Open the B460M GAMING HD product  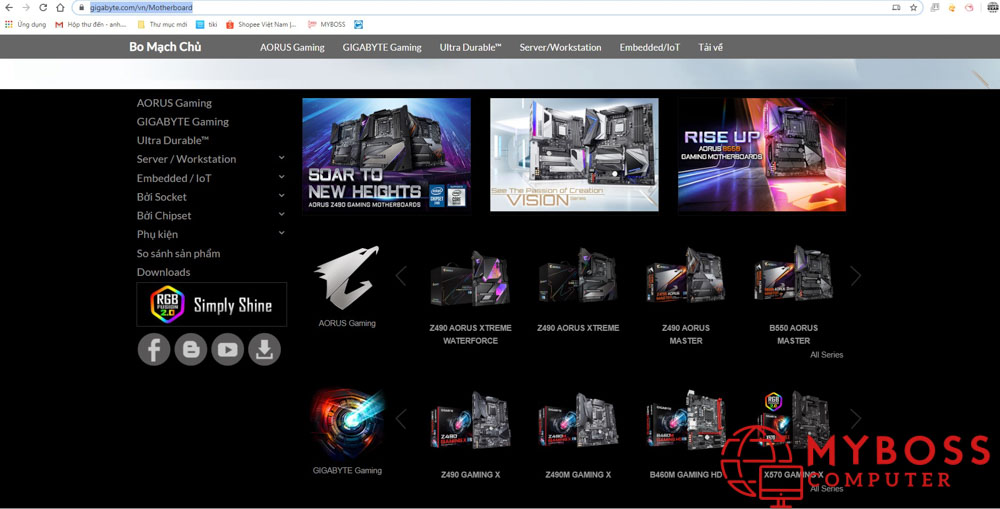pyautogui.click(x=686, y=436)
